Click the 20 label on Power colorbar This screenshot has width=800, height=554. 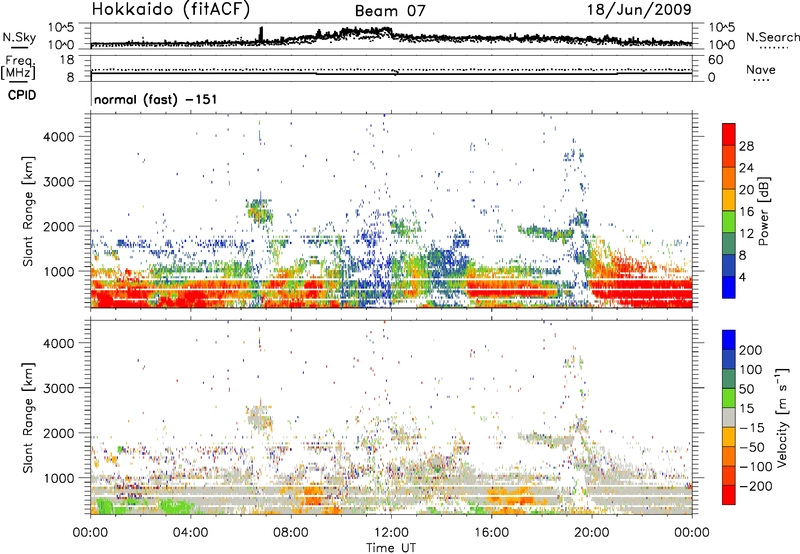(746, 190)
